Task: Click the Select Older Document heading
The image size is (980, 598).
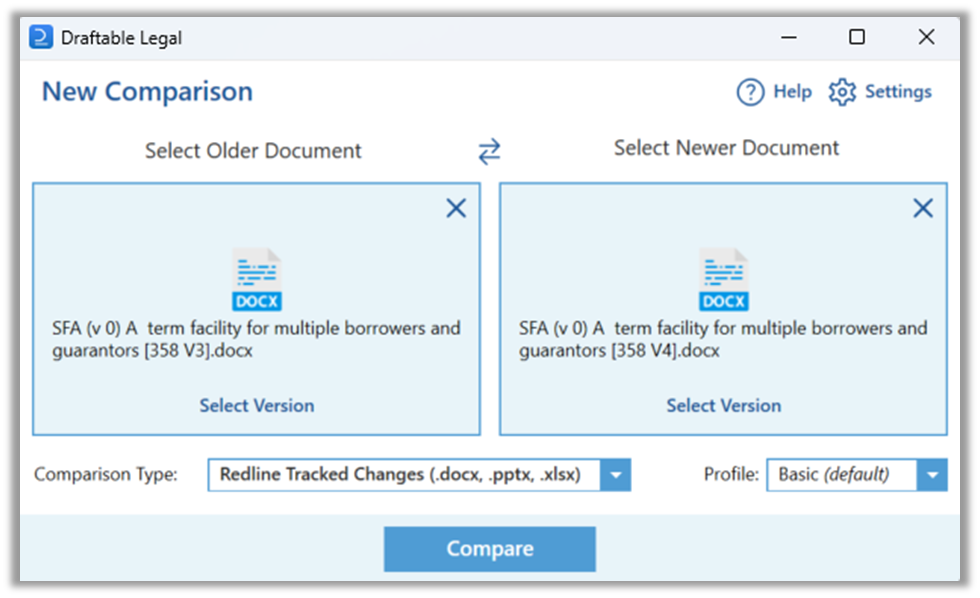Action: click(253, 151)
